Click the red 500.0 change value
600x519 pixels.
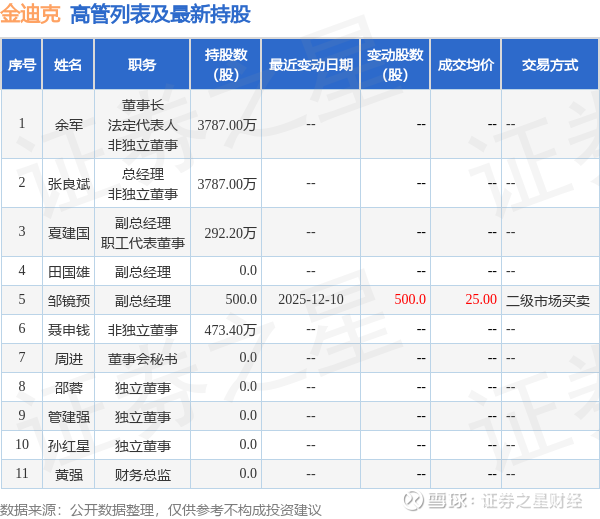(410, 299)
